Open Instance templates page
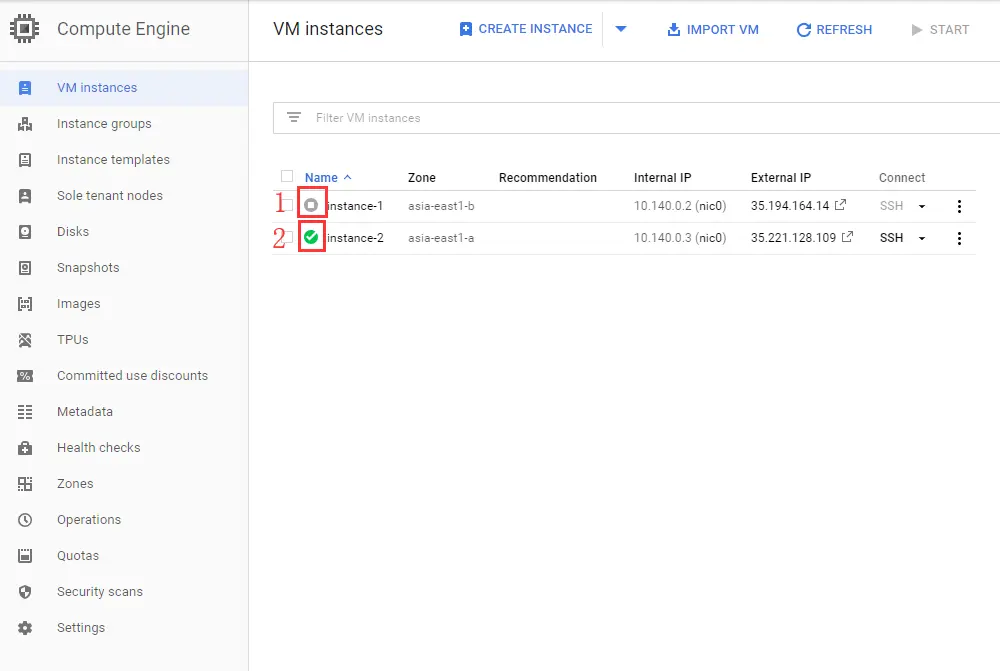This screenshot has width=1000, height=671. coord(114,160)
